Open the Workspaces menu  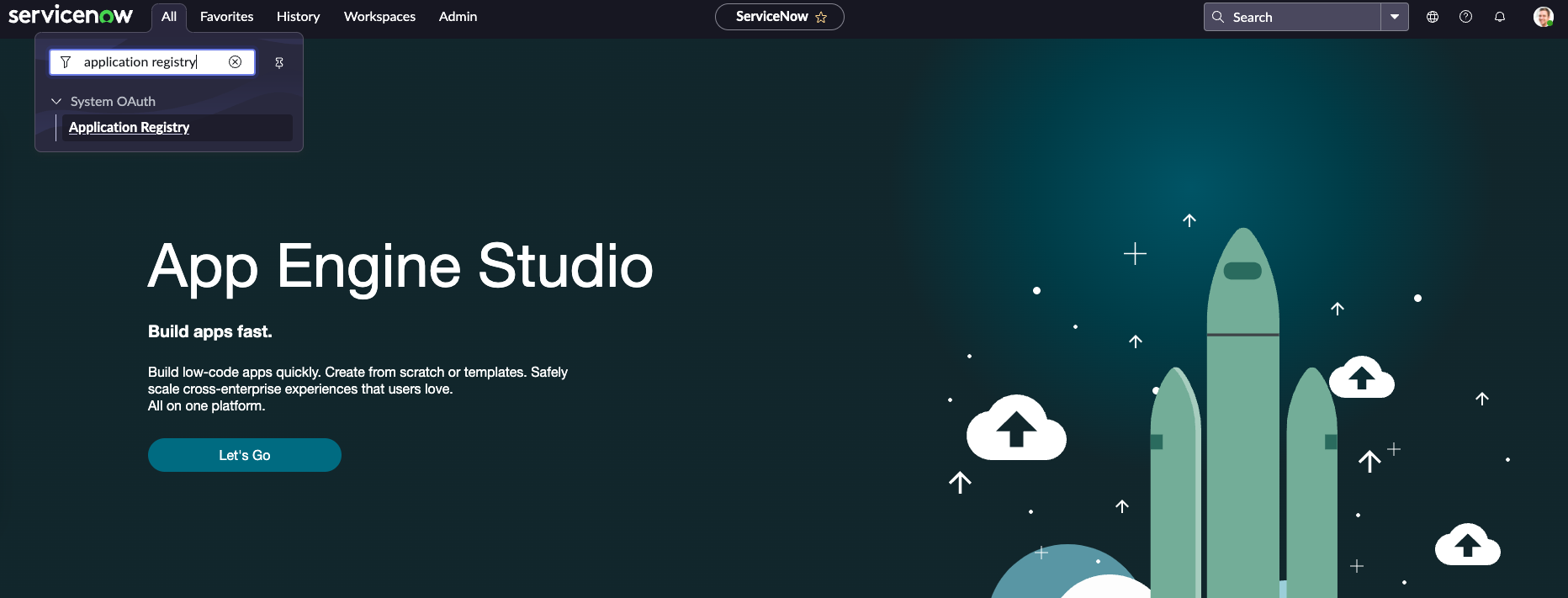point(379,17)
